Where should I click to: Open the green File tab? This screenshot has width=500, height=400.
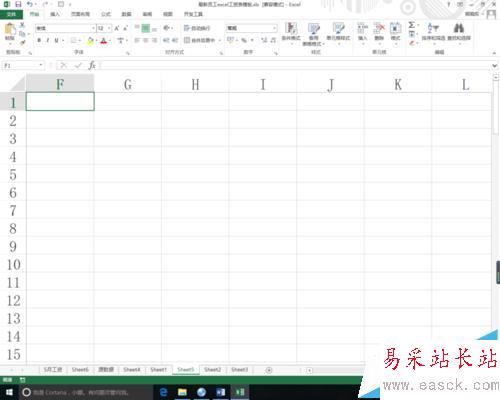[x=11, y=14]
